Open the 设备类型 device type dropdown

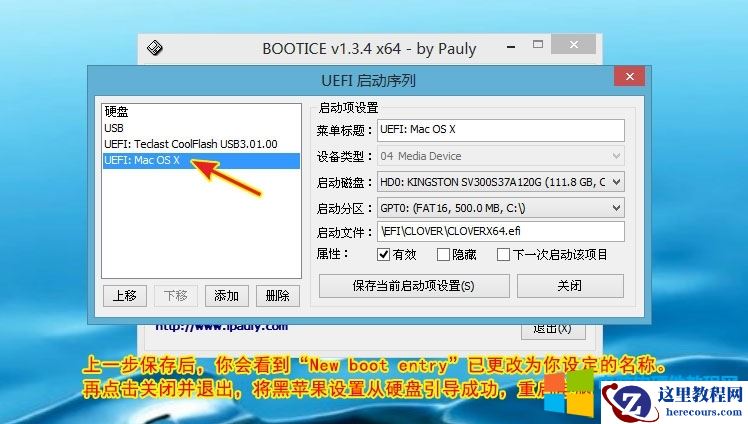point(500,156)
